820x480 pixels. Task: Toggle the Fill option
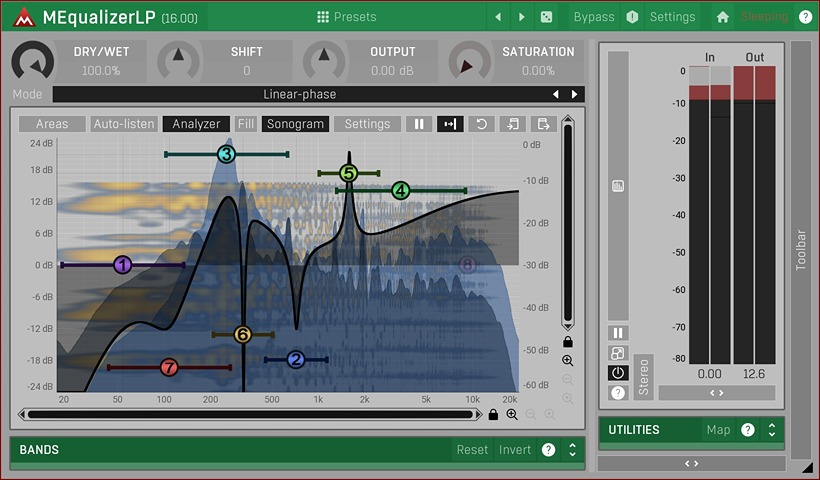pyautogui.click(x=245, y=124)
